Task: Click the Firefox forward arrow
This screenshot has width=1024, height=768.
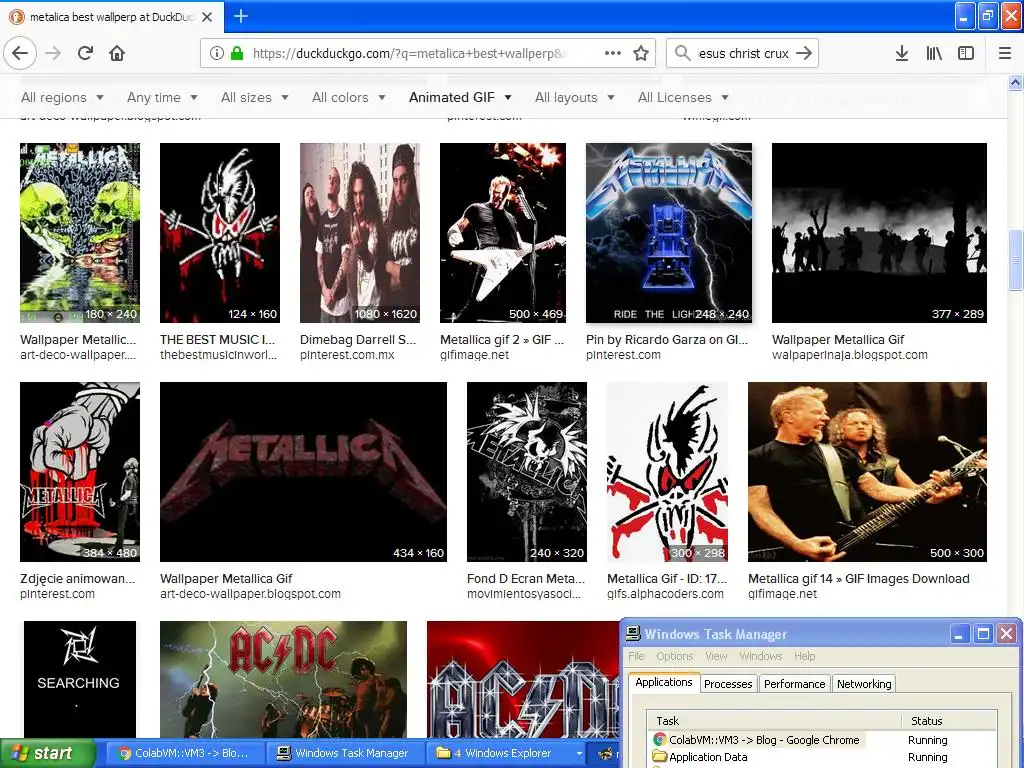Action: pos(53,53)
